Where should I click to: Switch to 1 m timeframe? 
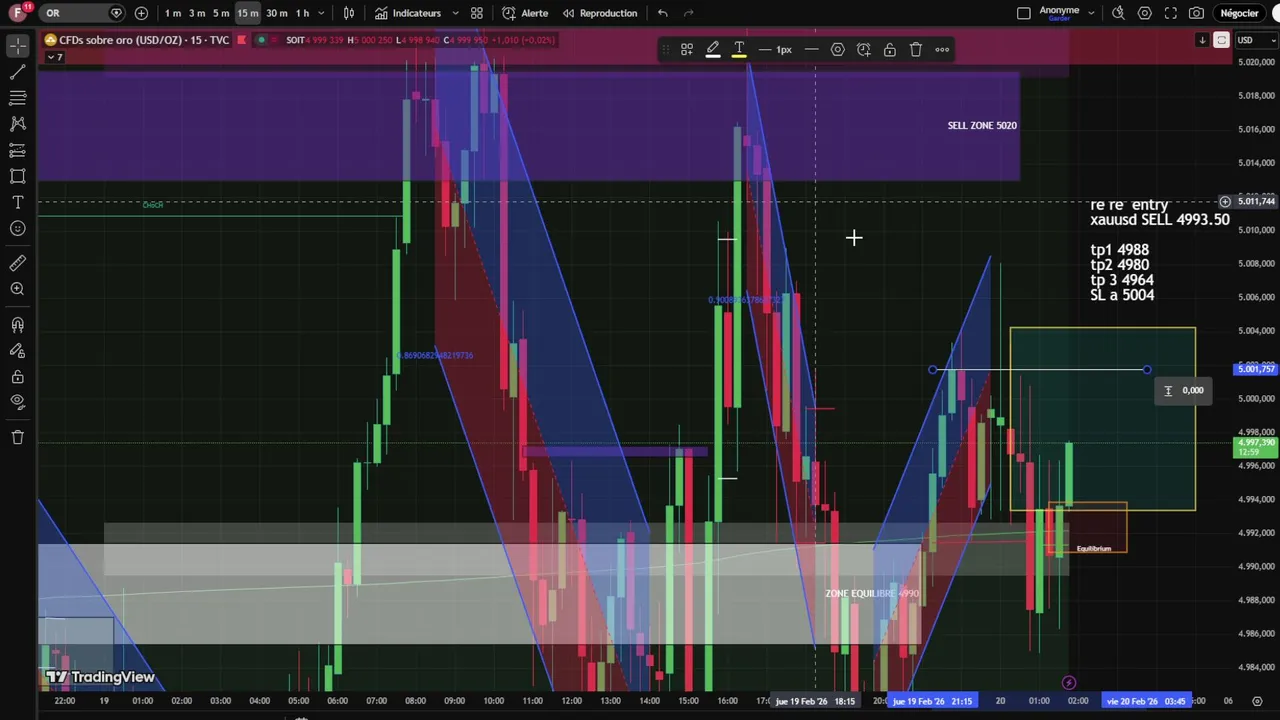click(173, 13)
